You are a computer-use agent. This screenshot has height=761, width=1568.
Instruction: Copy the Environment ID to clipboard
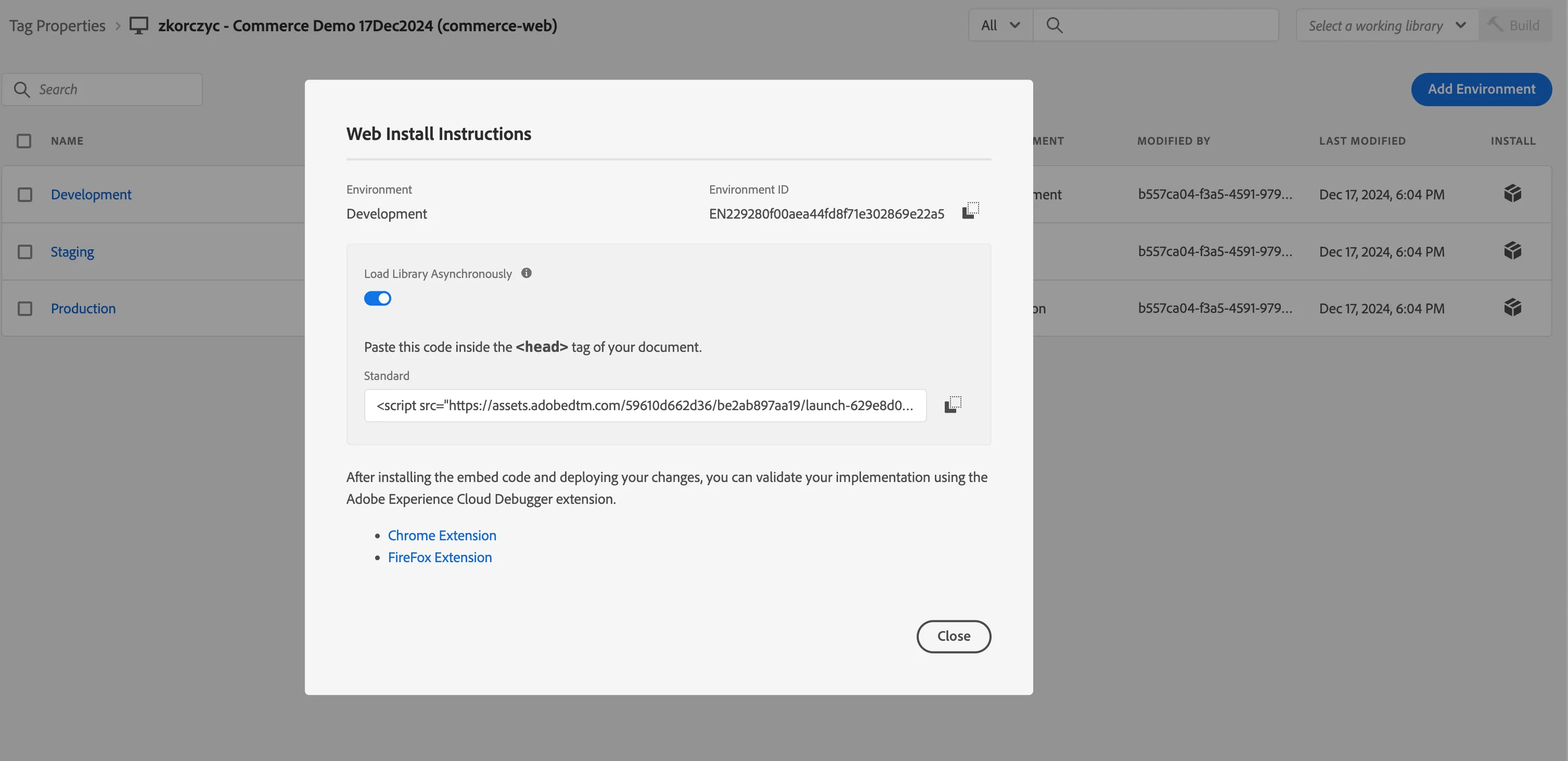pyautogui.click(x=970, y=211)
